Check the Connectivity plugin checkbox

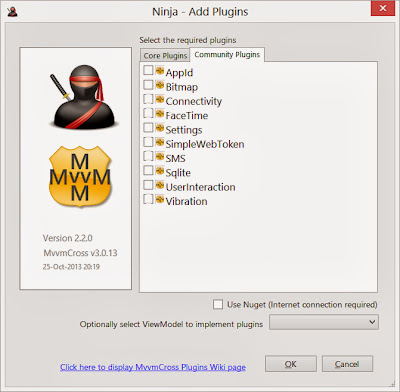[x=148, y=99]
